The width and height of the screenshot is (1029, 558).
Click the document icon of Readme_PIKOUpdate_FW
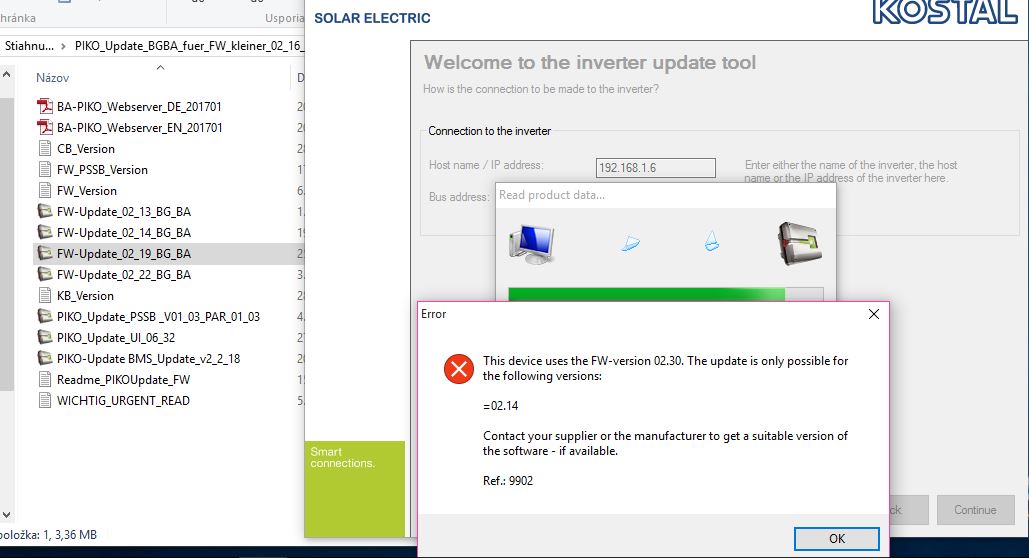(45, 379)
